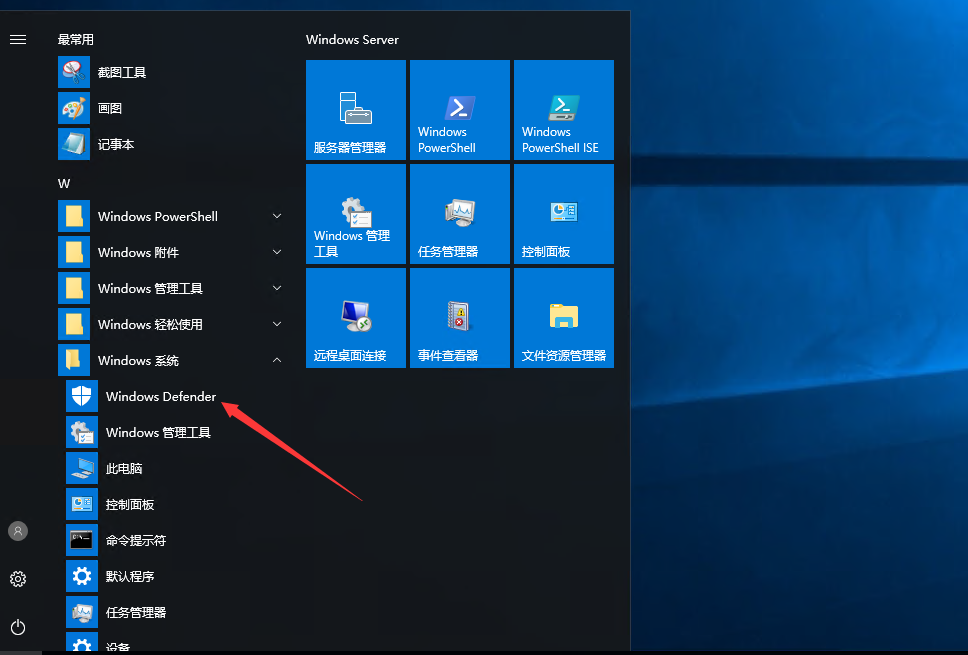The height and width of the screenshot is (655, 968).
Task: Launch the Windows PowerShell ISE tile
Action: 564,110
